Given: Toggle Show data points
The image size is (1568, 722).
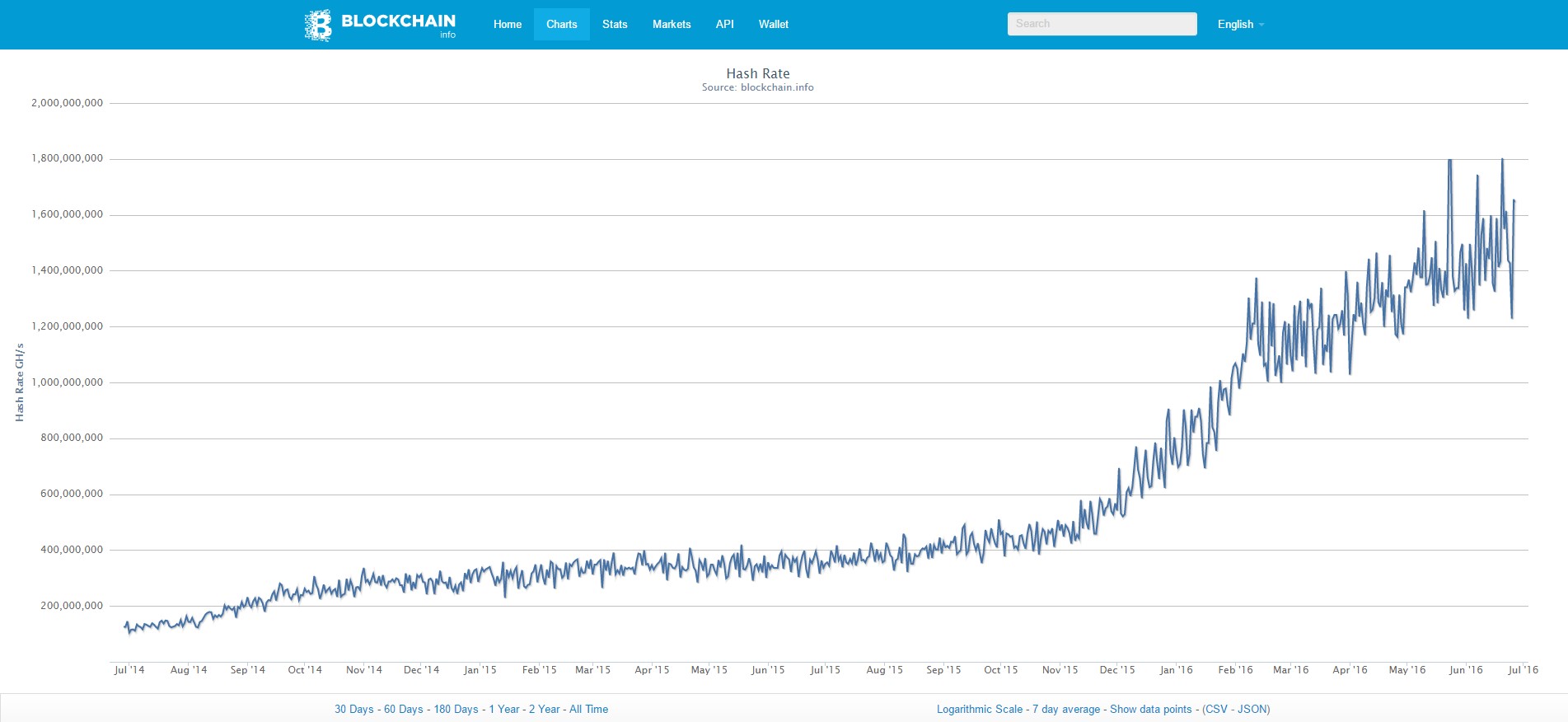Looking at the screenshot, I should (x=1151, y=710).
